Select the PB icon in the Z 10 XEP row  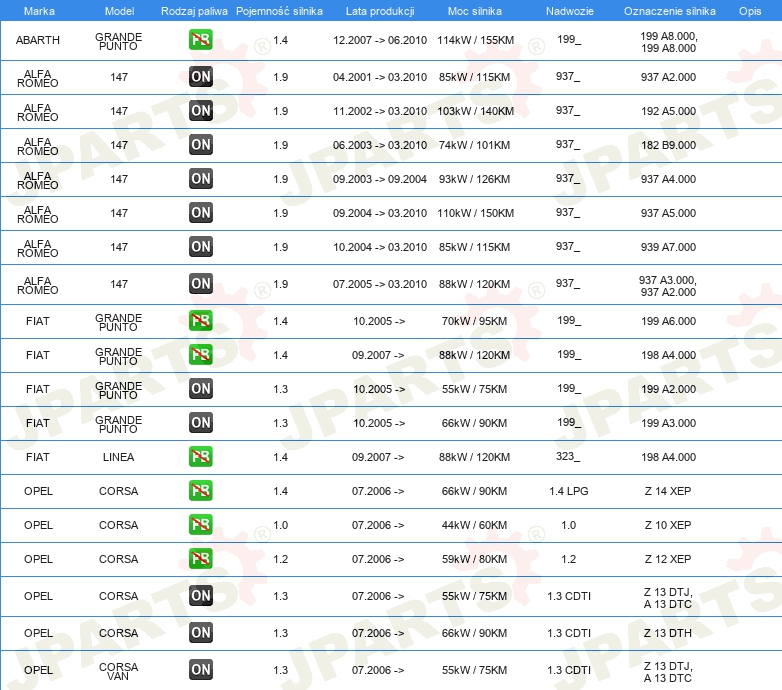[x=201, y=524]
